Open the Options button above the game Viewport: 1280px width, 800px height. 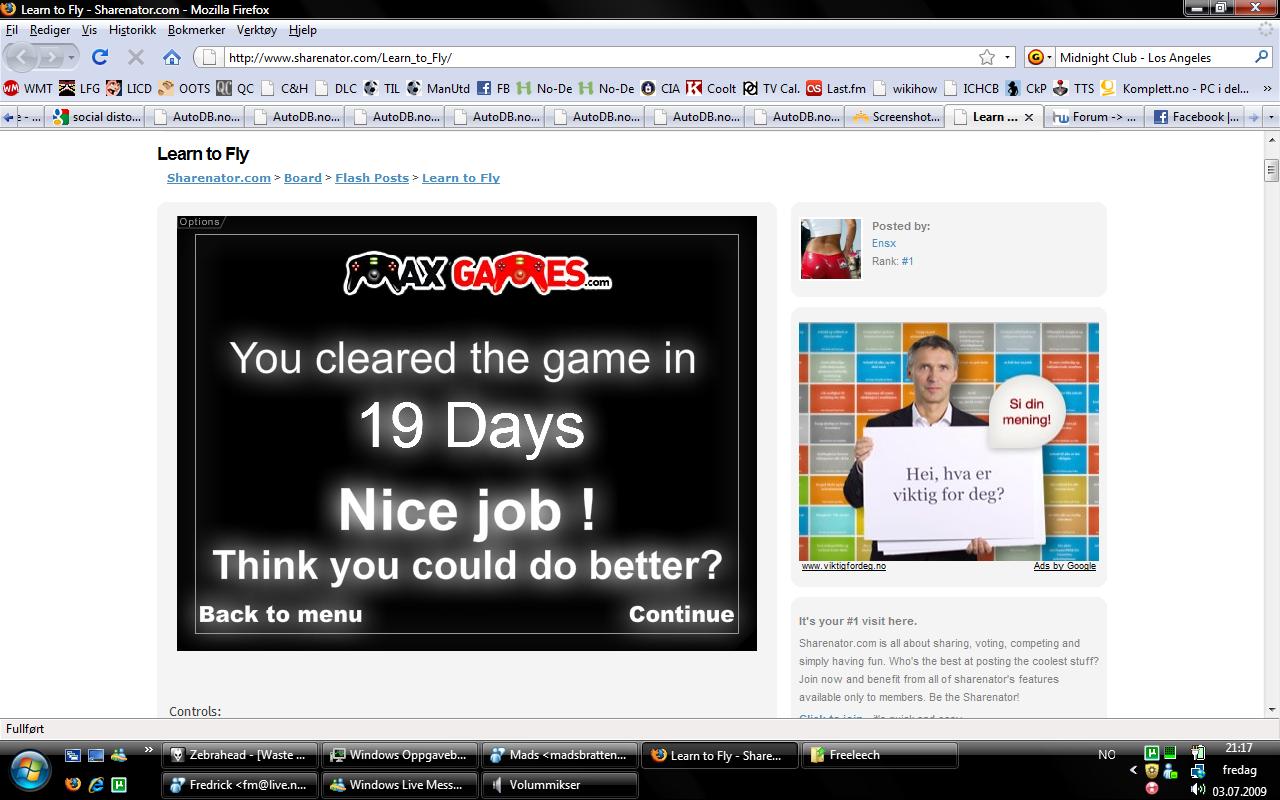coord(199,222)
